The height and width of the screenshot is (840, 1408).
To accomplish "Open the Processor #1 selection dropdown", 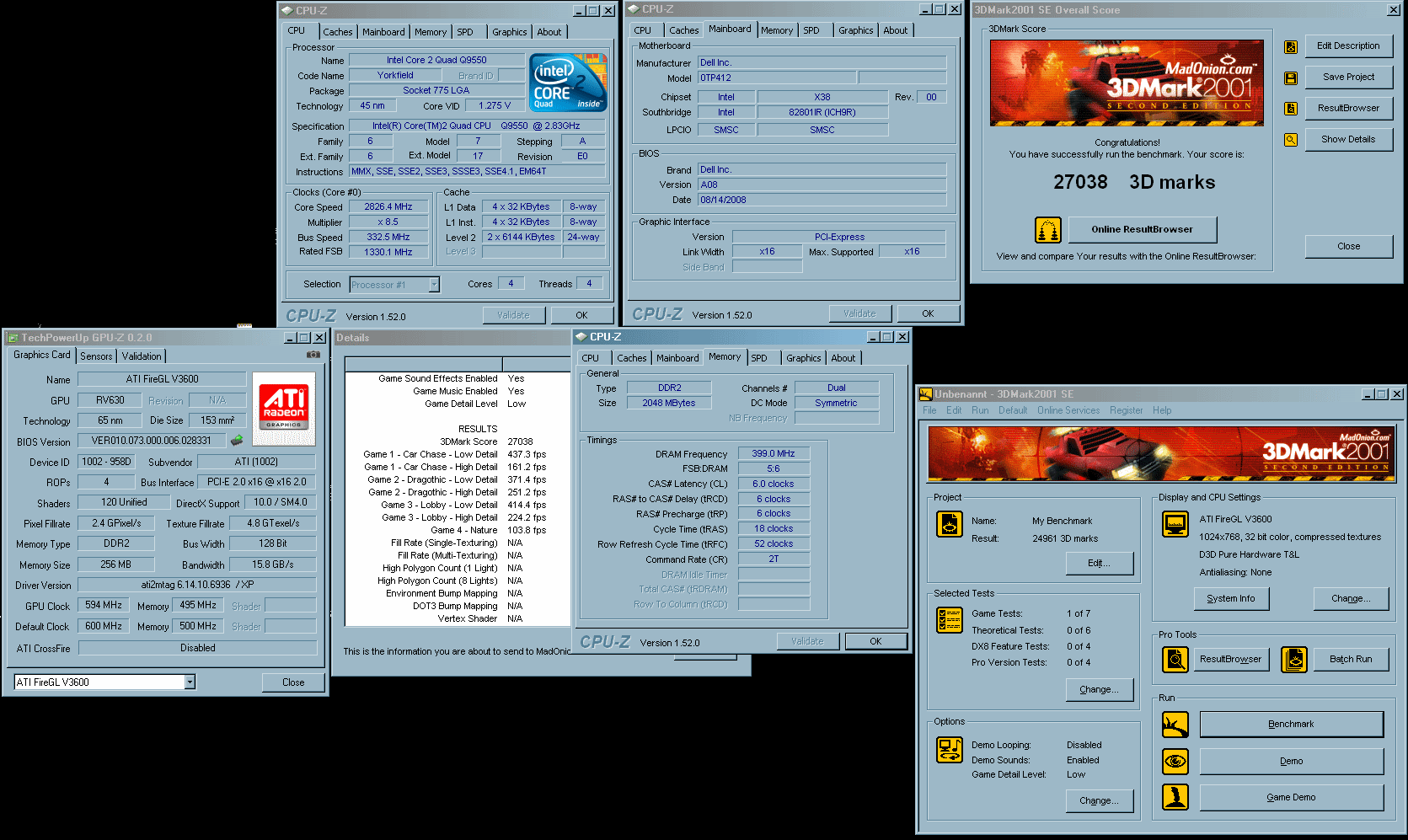I will 434,285.
